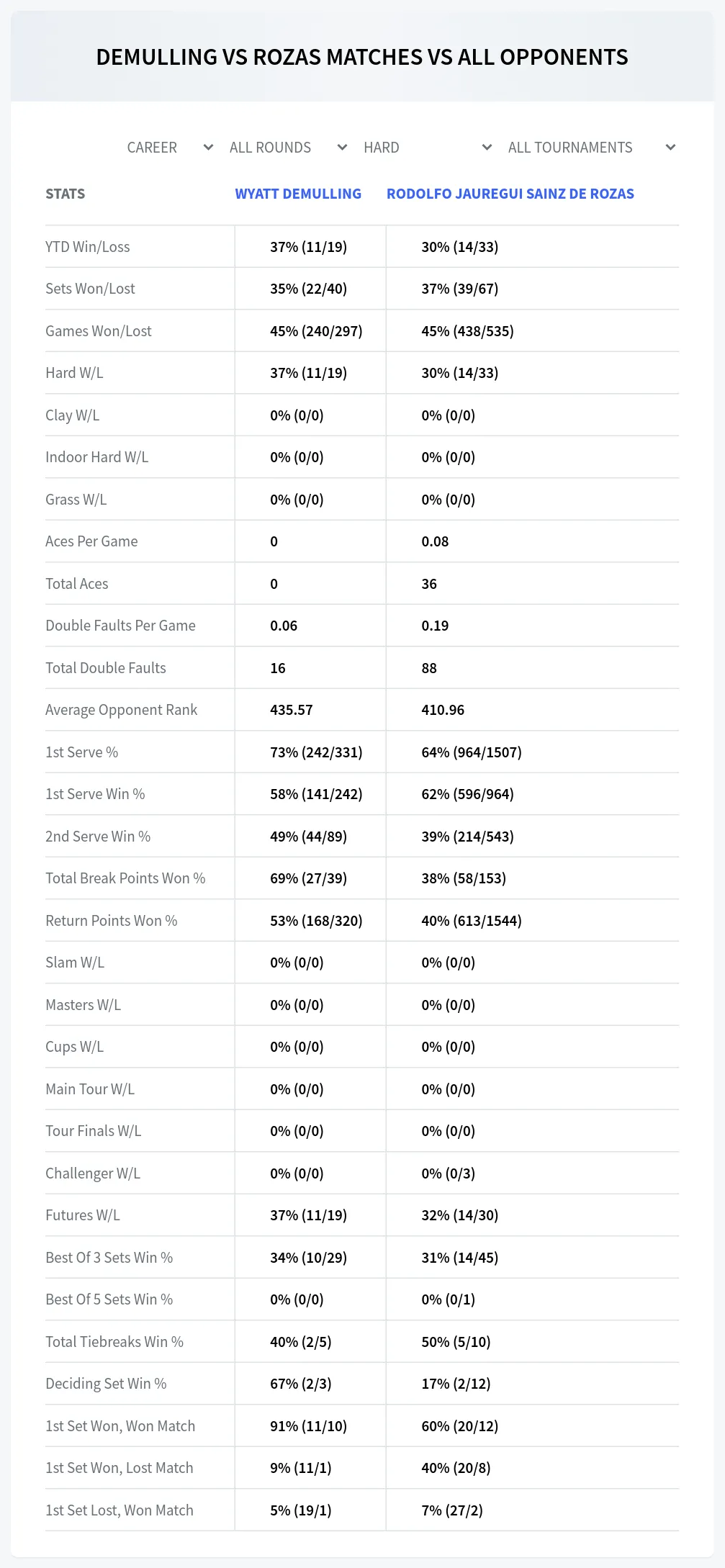Open WYATT DEMULLING player link

tap(298, 194)
